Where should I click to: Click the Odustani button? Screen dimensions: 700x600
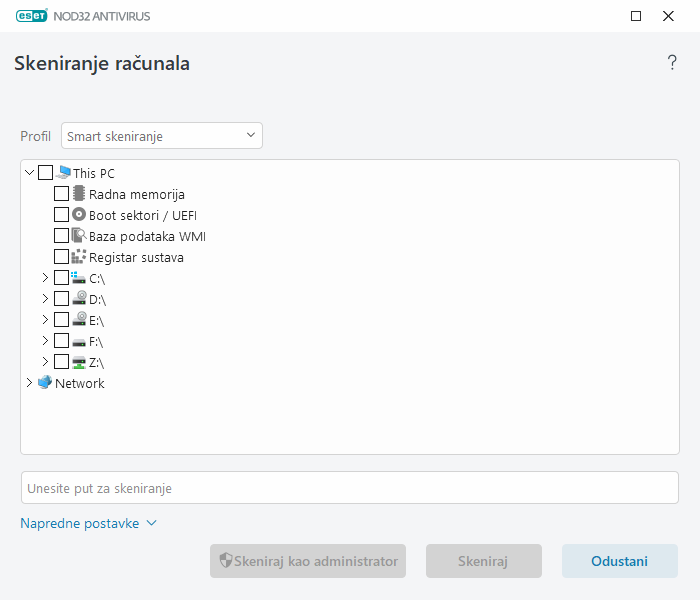(x=619, y=561)
